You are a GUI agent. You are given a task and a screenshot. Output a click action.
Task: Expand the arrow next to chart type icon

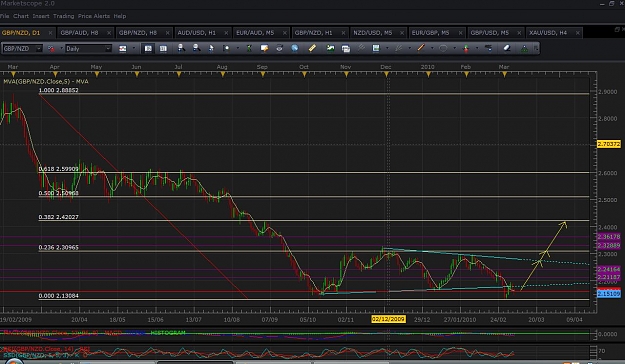pyautogui.click(x=133, y=49)
